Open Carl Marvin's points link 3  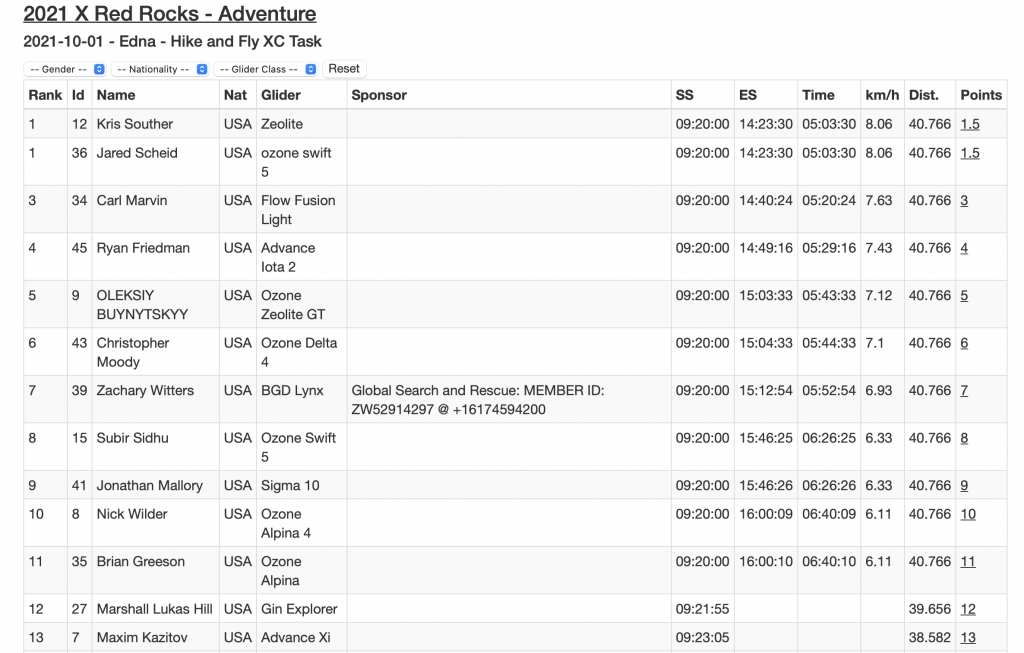[964, 201]
